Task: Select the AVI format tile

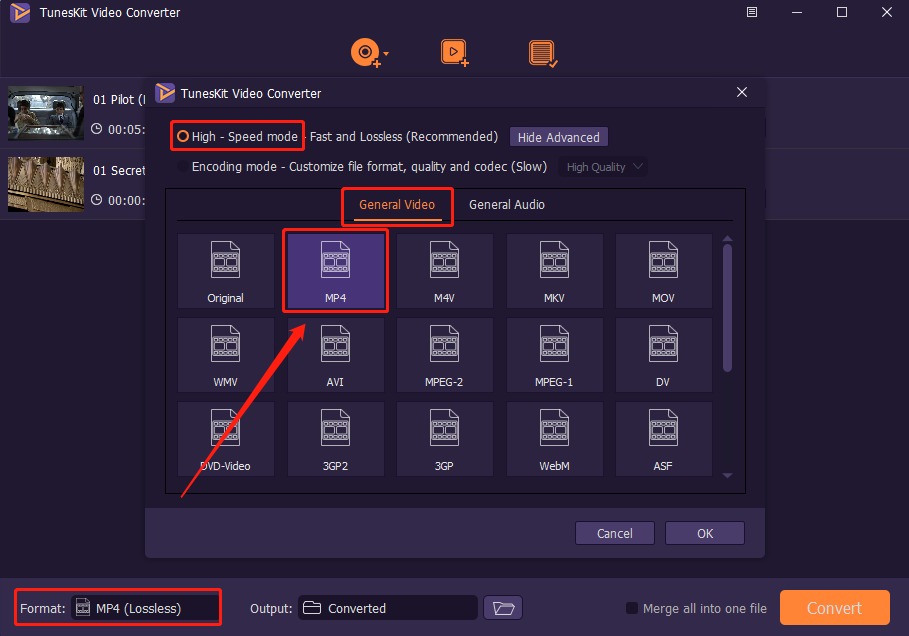Action: coord(336,355)
